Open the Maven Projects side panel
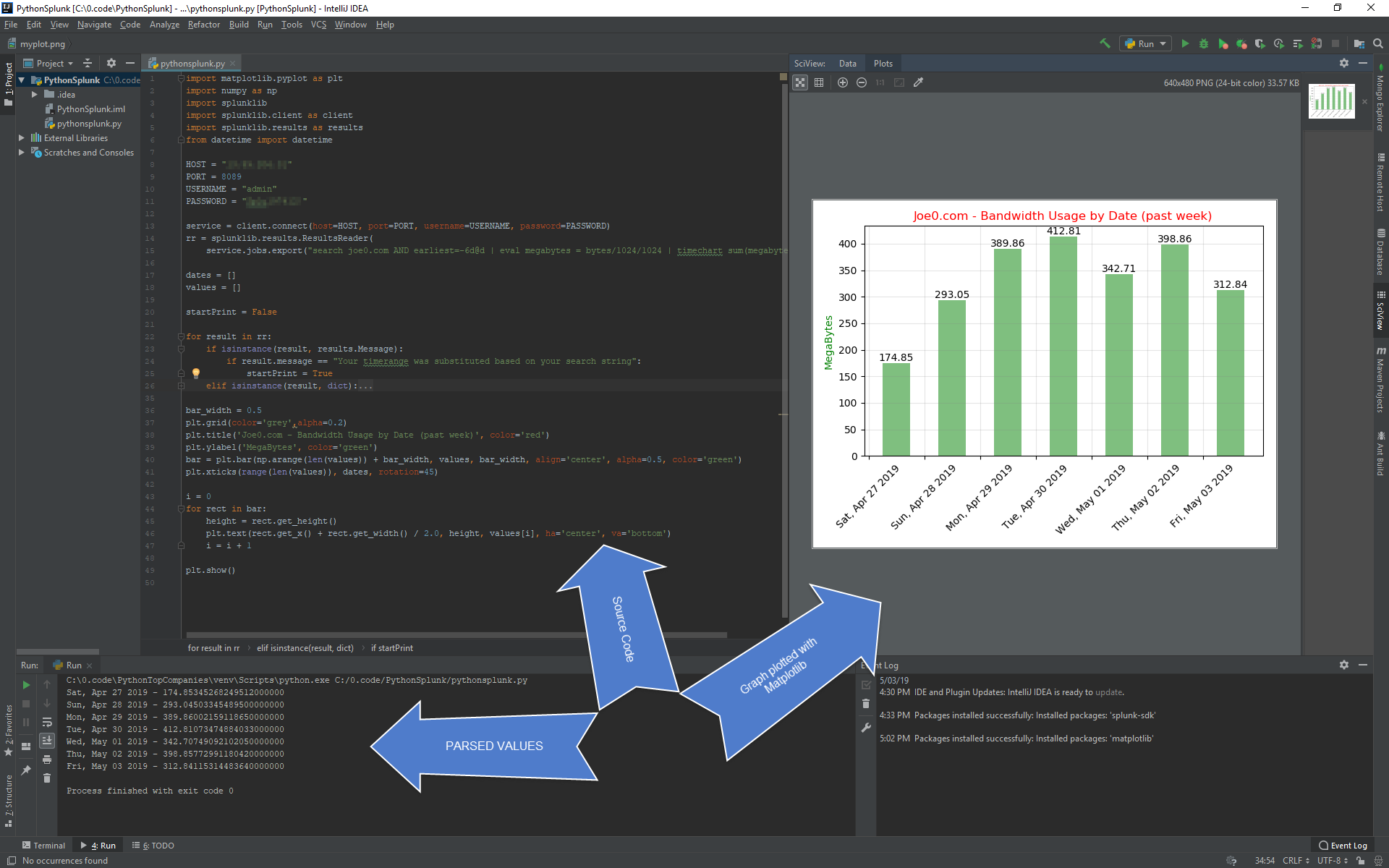The width and height of the screenshot is (1389, 868). click(1381, 380)
